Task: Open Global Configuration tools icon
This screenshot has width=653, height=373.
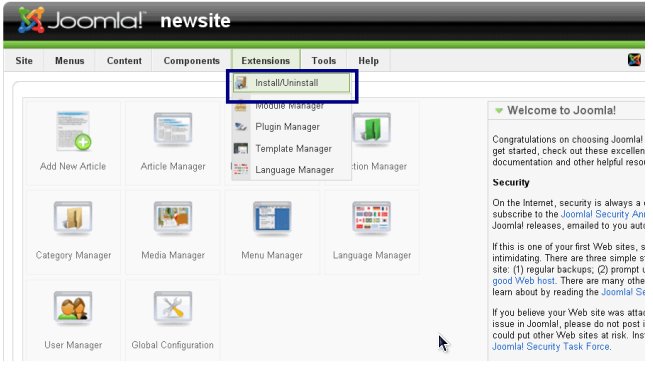Action: 173,308
